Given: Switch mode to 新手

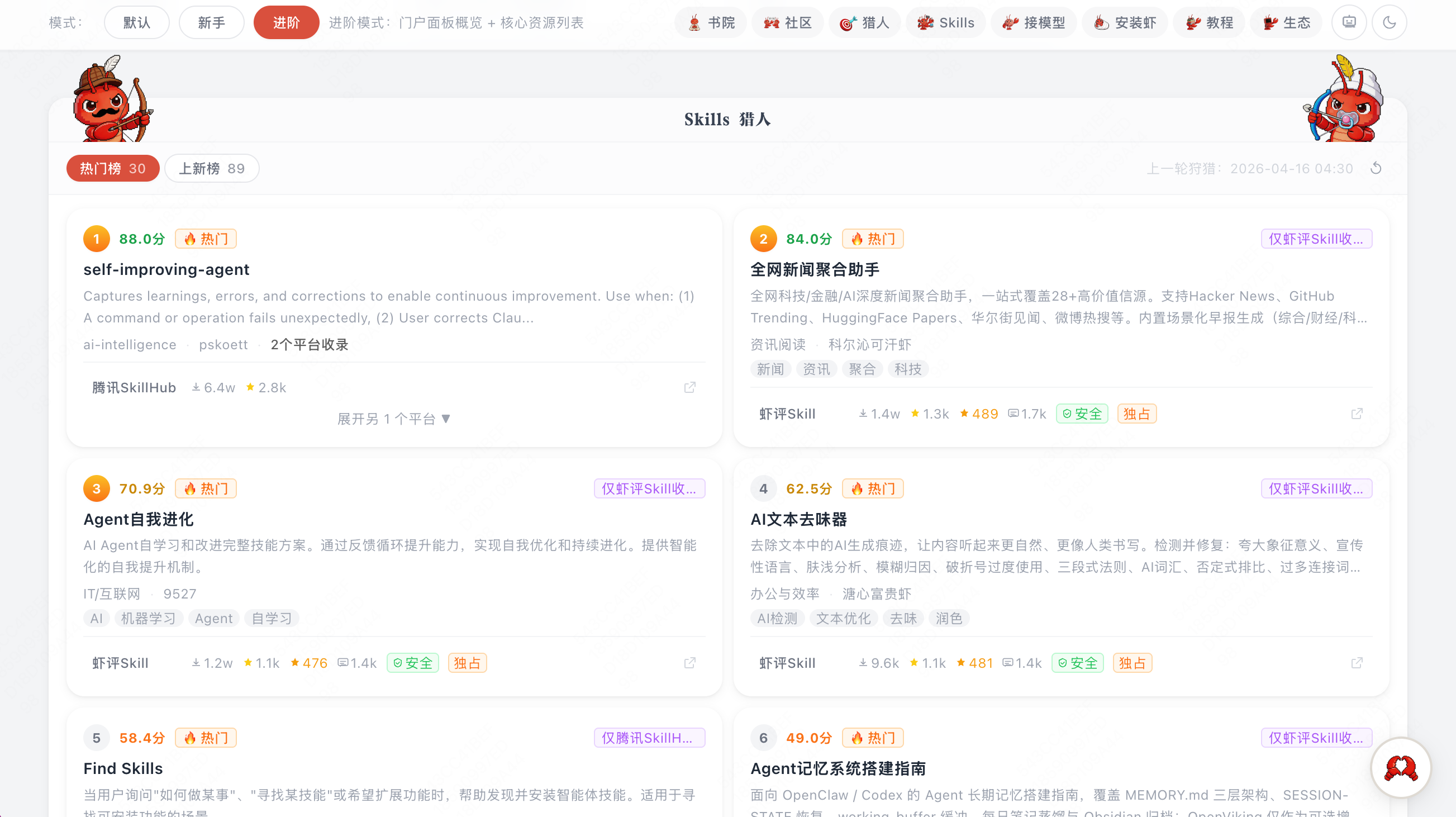Looking at the screenshot, I should (211, 22).
